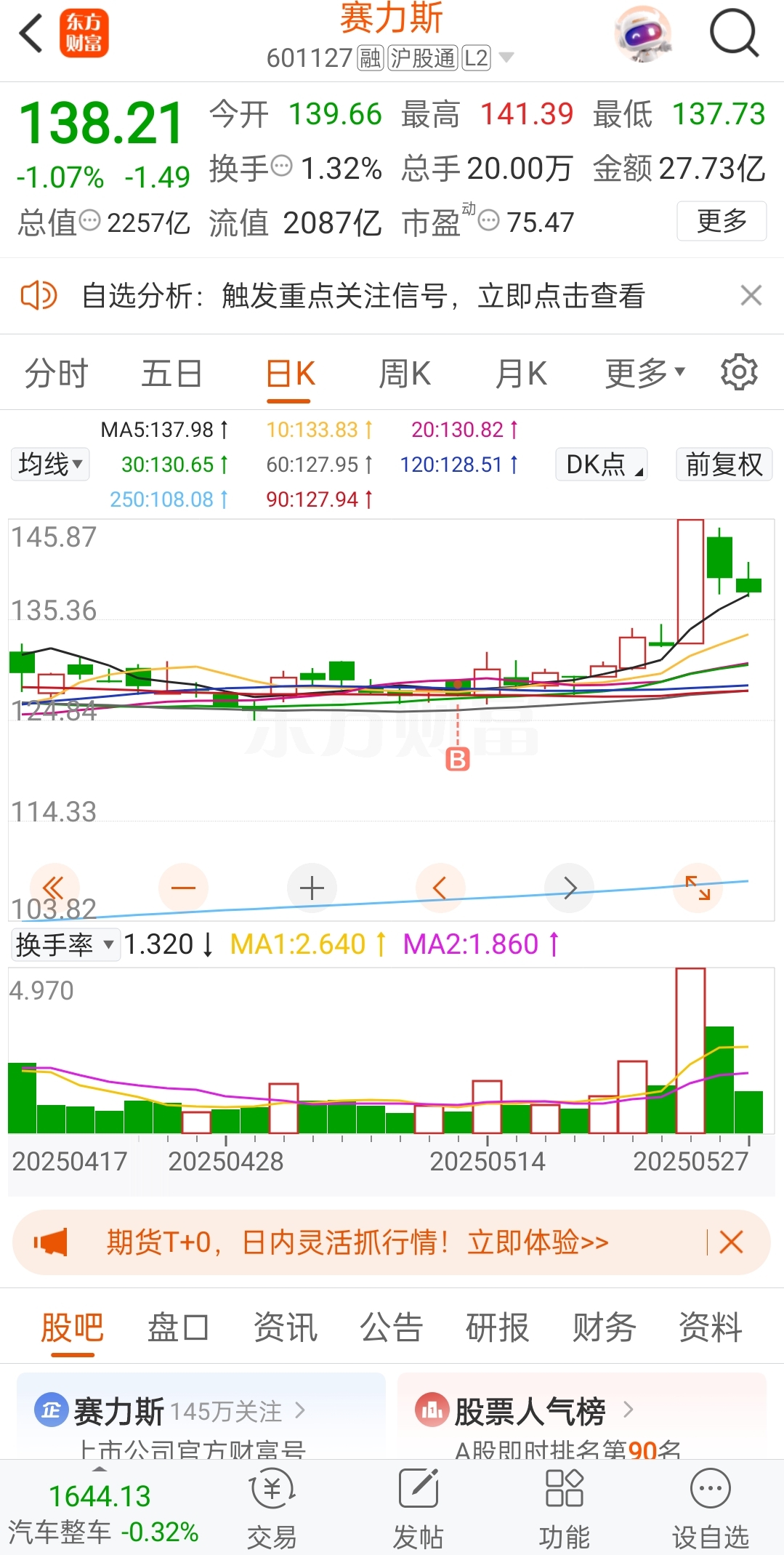Viewport: 784px width, 1555px height.
Task: Open 股票人气榜 ranking card
Action: point(582,1416)
